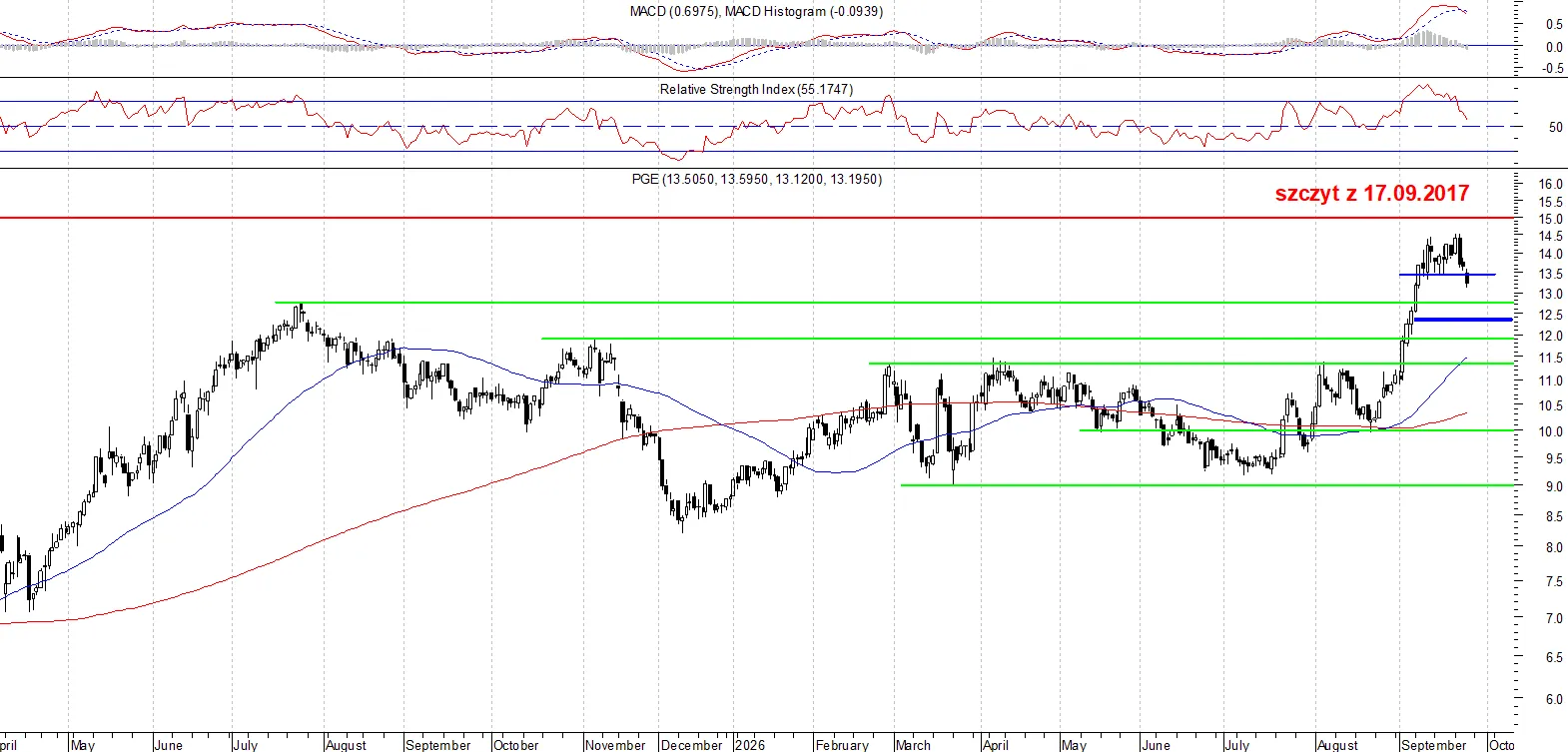Click the 'November' label on time axis
The image size is (1568, 752).
615,745
